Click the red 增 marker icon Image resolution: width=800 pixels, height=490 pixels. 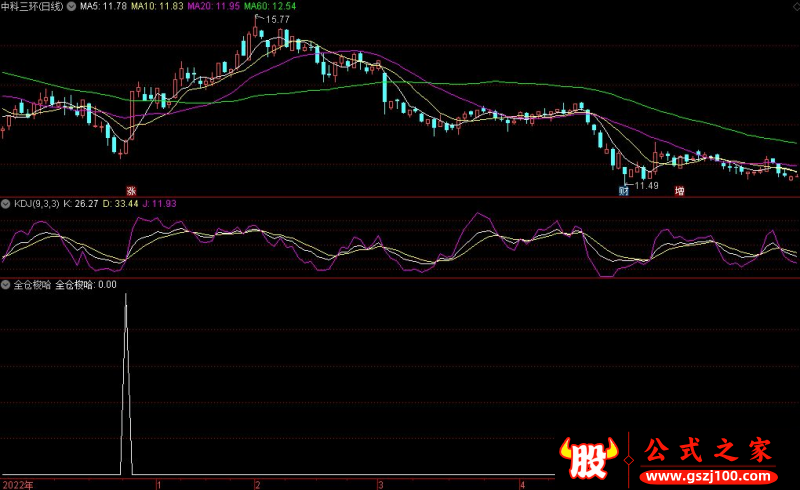(x=680, y=190)
